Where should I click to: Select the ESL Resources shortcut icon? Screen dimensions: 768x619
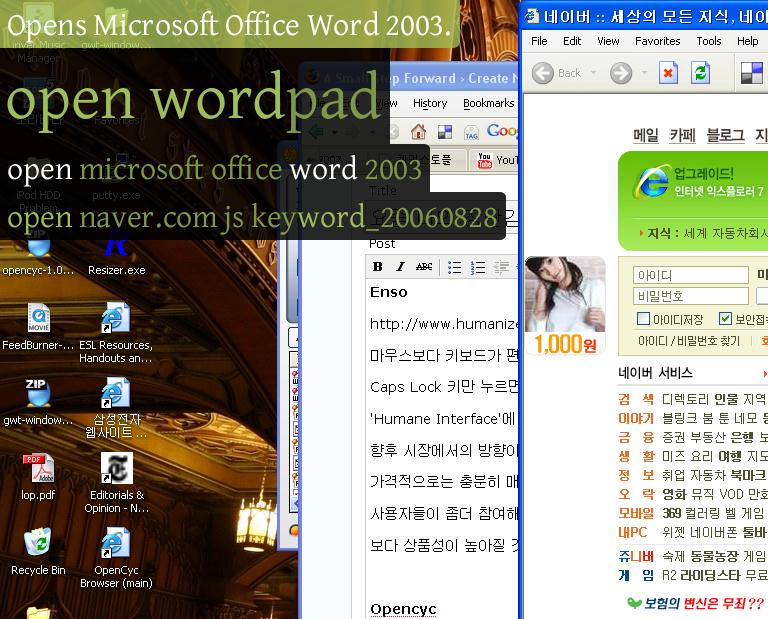(116, 333)
